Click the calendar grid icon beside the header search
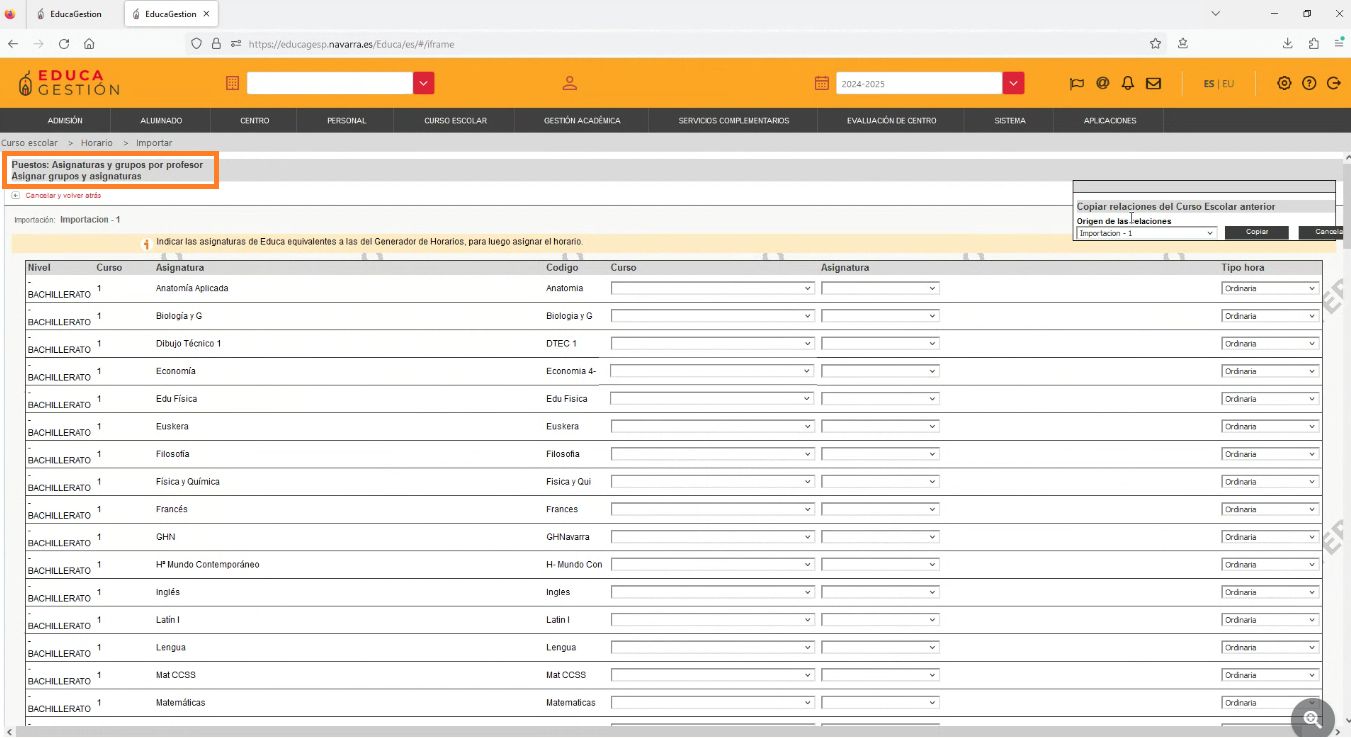 coord(232,83)
